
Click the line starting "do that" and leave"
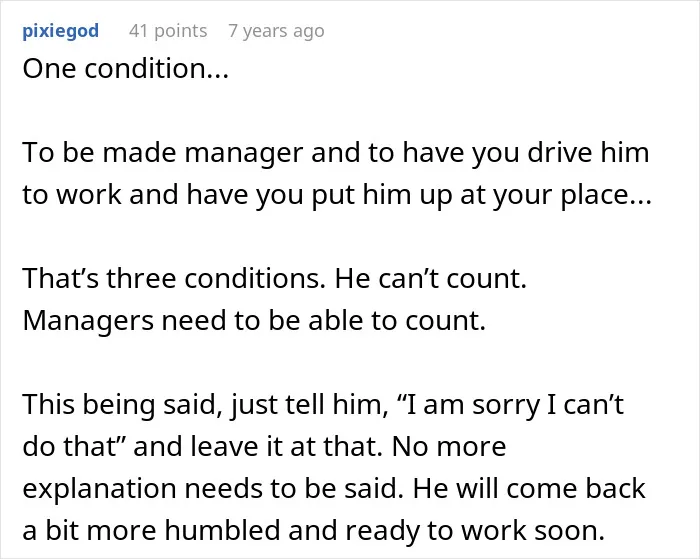point(264,446)
